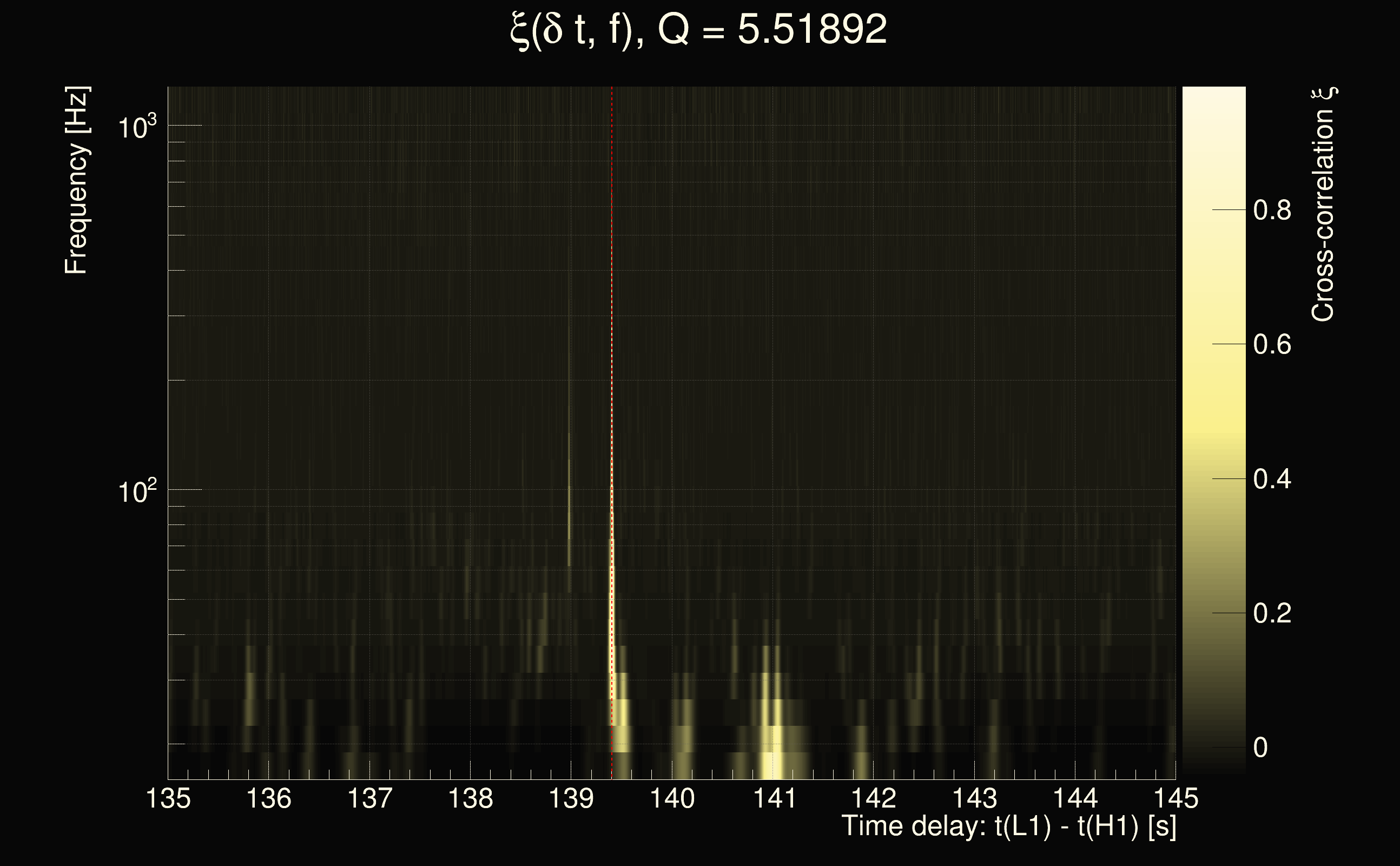Viewport: 1400px width, 866px height.
Task: Click the red dashed vertical line marker
Action: (x=612, y=286)
